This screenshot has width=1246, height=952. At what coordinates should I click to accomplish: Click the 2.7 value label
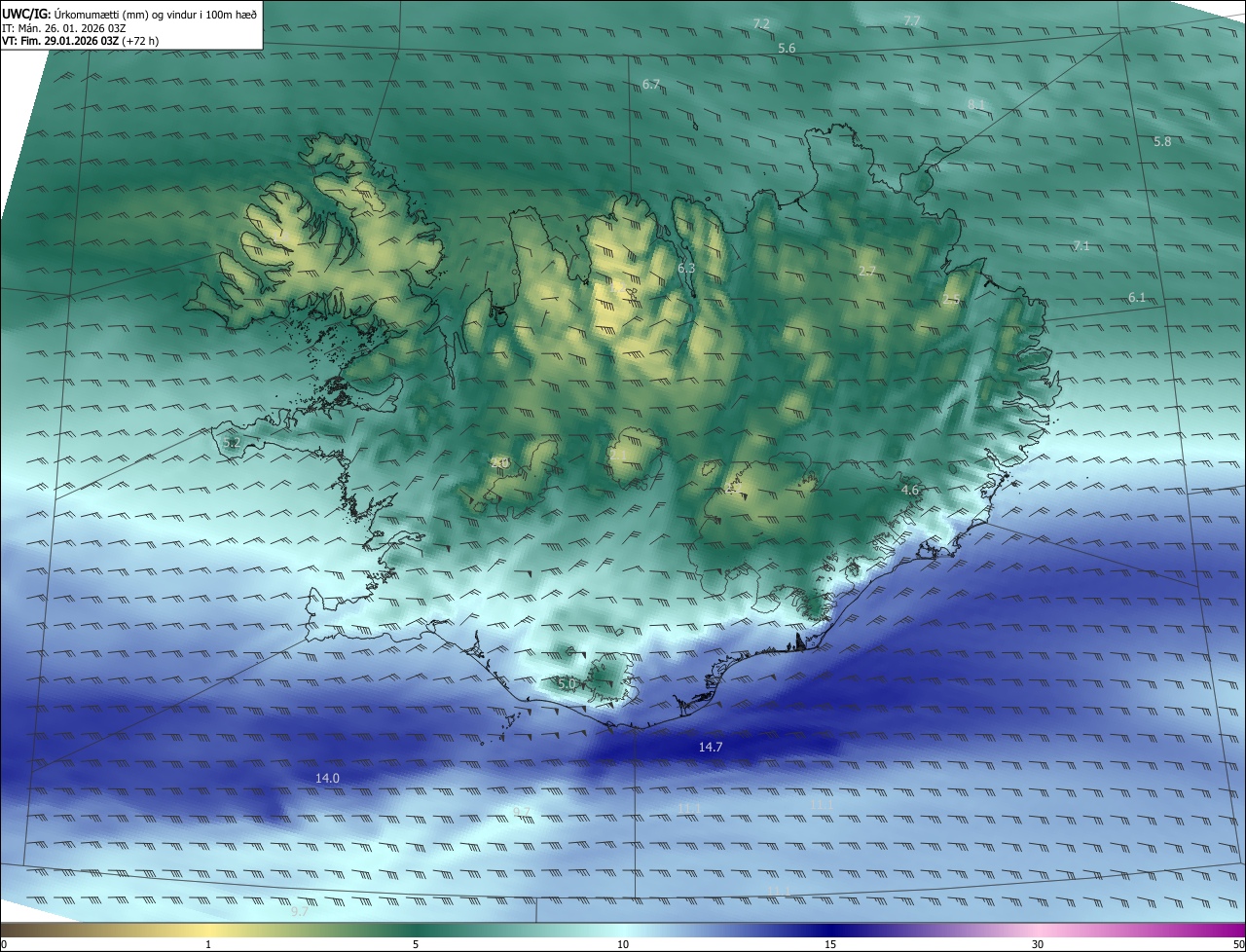(x=866, y=271)
